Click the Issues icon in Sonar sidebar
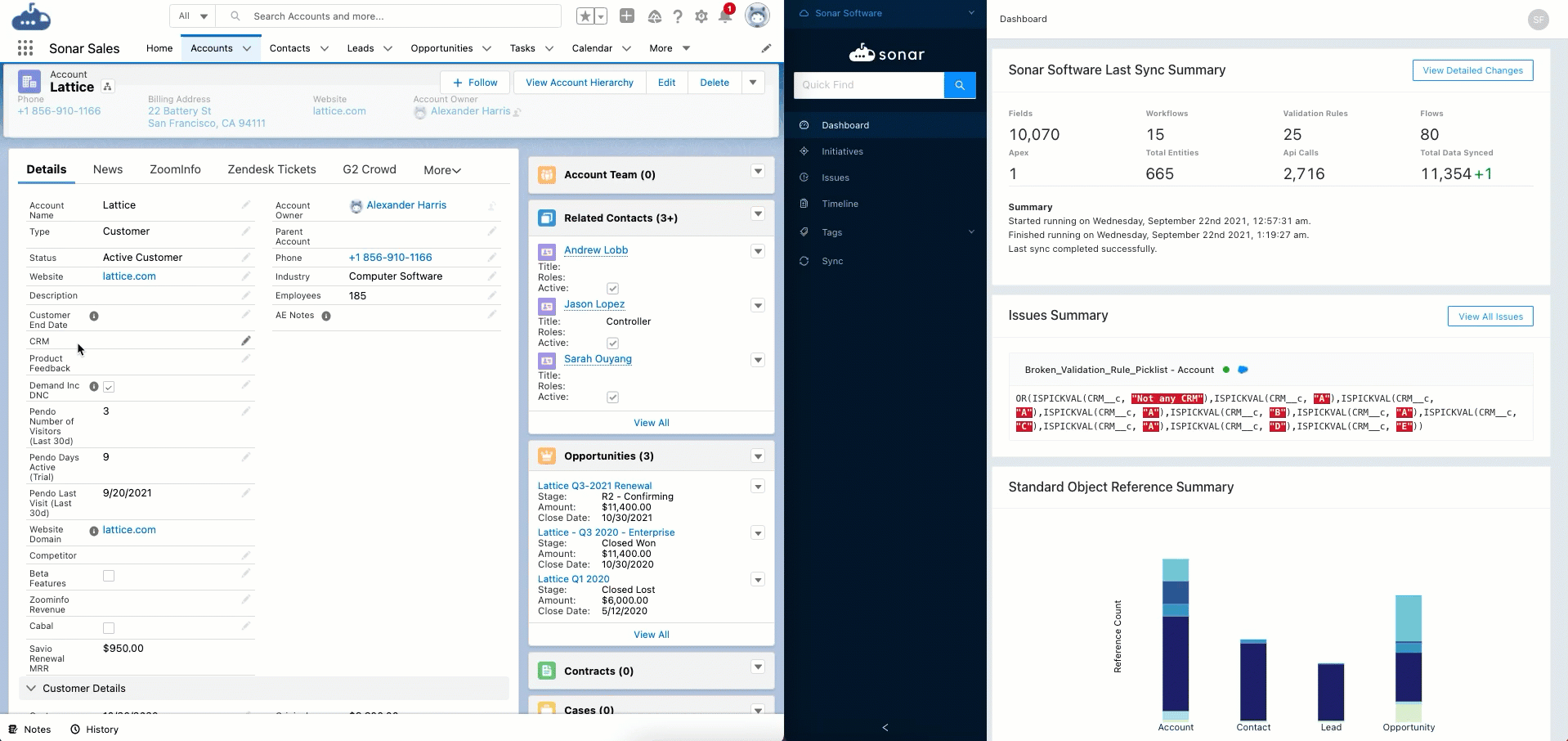 point(804,177)
